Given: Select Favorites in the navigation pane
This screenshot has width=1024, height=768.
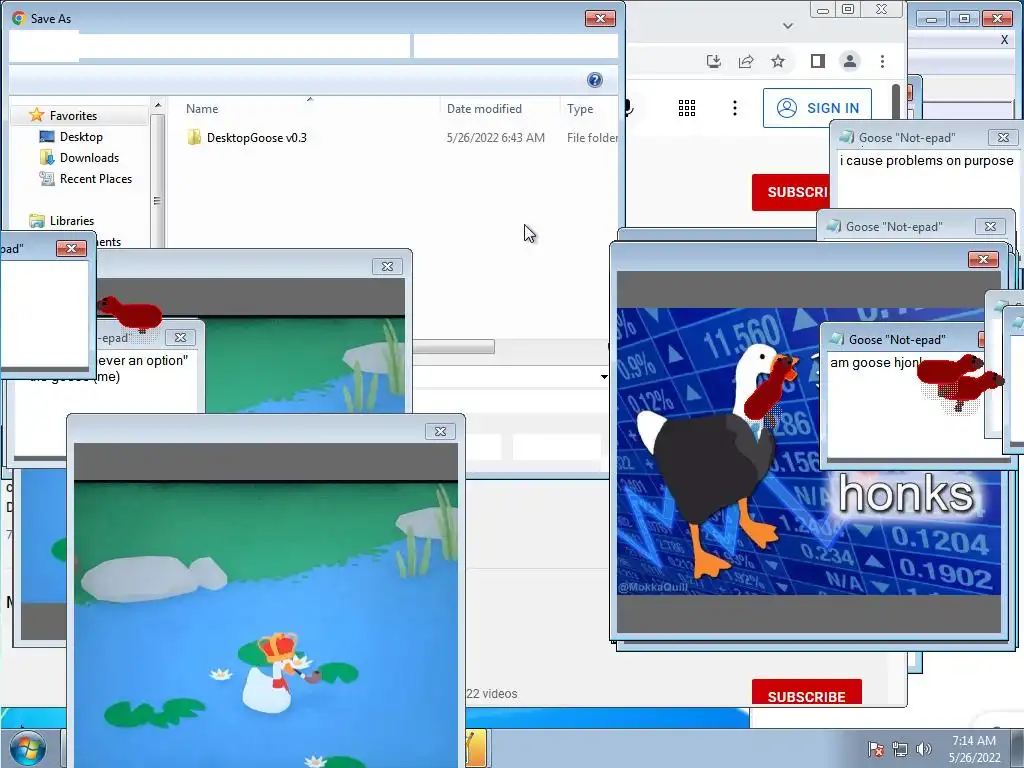Looking at the screenshot, I should point(73,116).
